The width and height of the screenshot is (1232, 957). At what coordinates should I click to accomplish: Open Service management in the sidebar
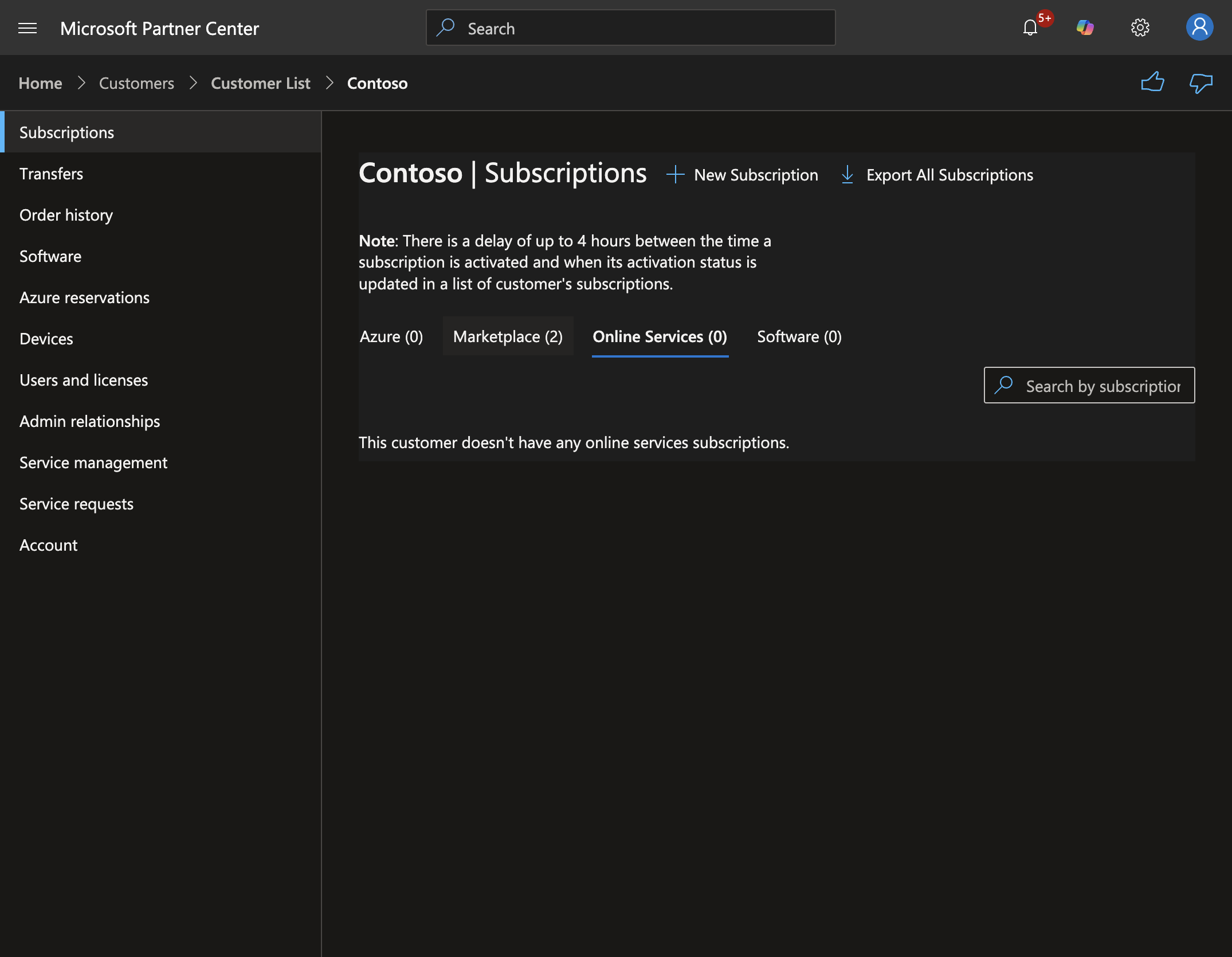(x=160, y=462)
